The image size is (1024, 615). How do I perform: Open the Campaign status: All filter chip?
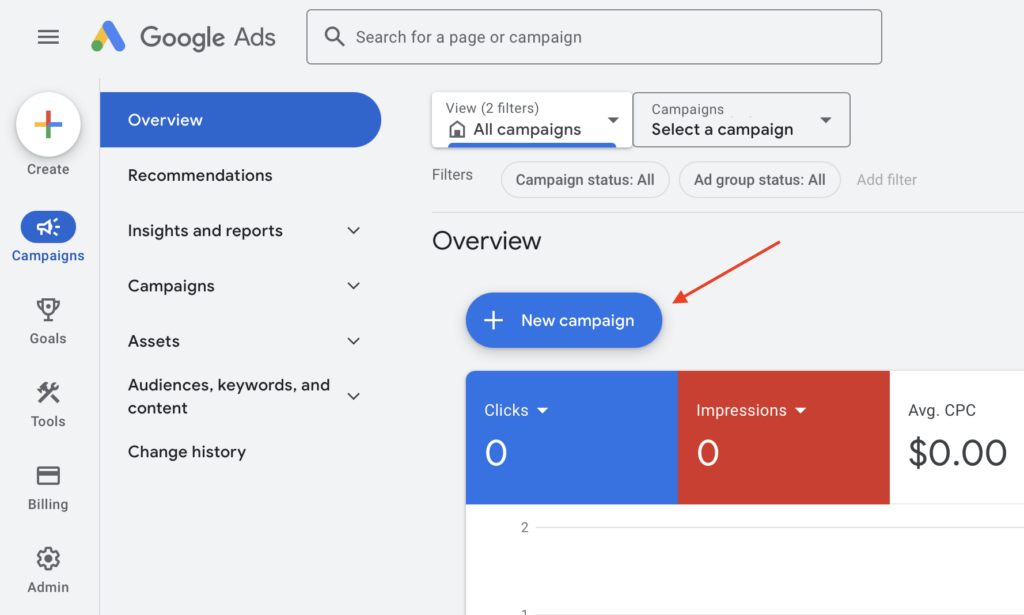[584, 180]
